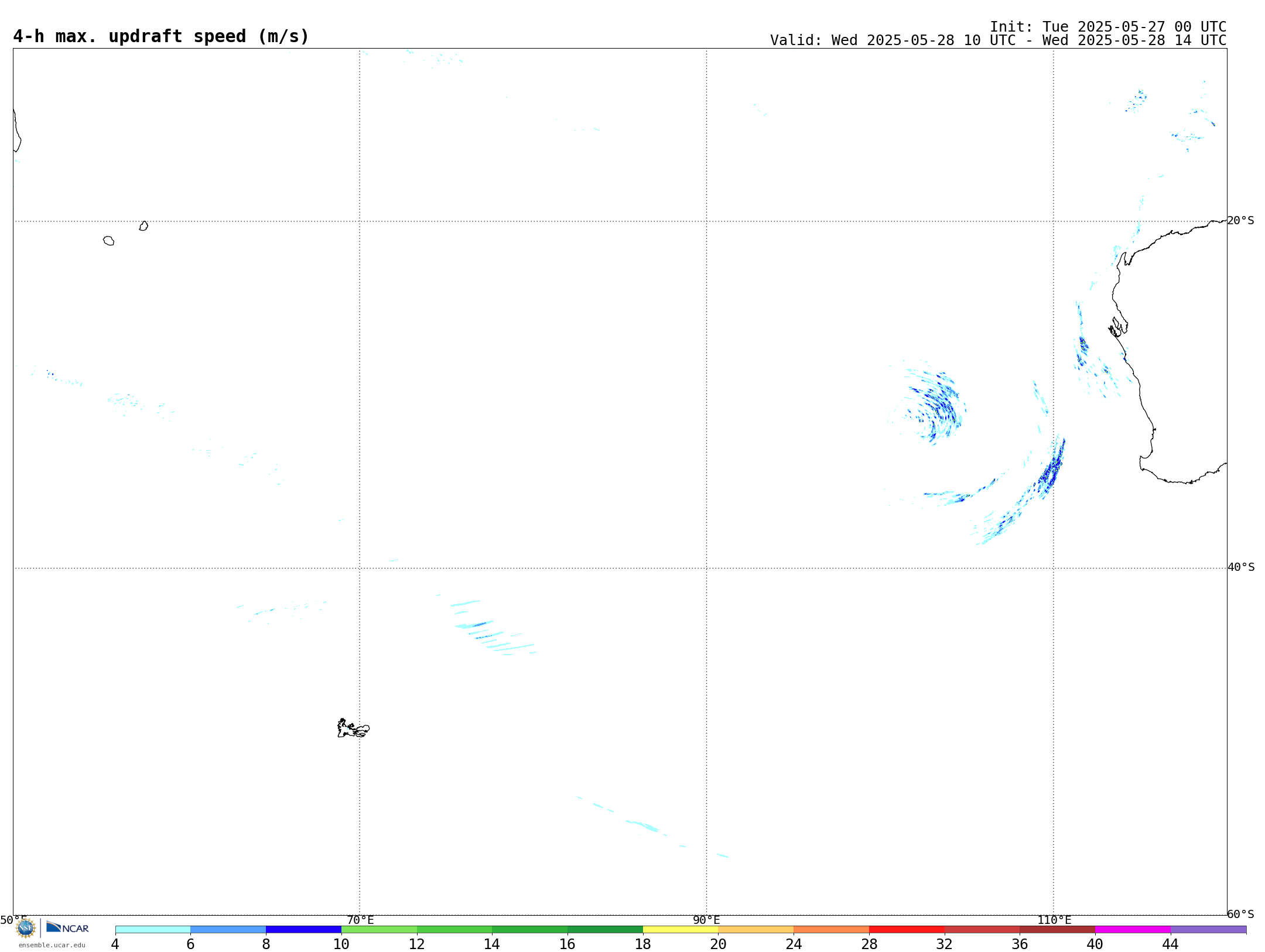This screenshot has height=952, width=1265.
Task: Click the colorbar tick label 4
Action: (115, 944)
